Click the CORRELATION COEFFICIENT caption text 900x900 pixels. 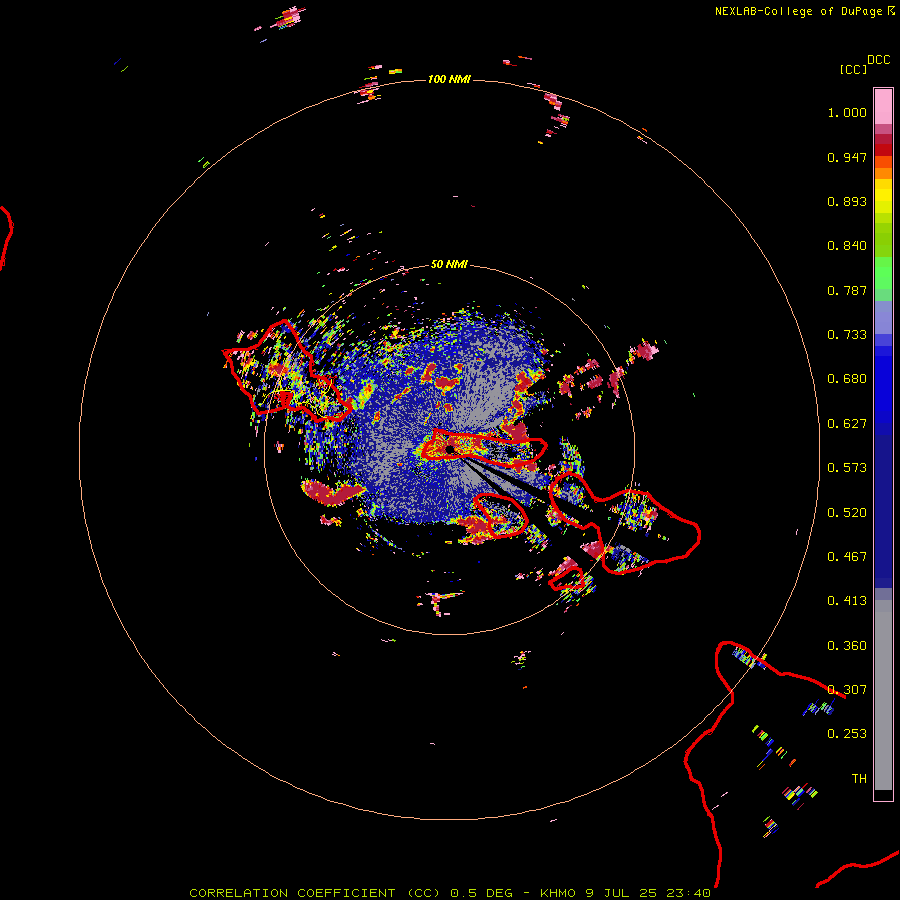(x=292, y=893)
